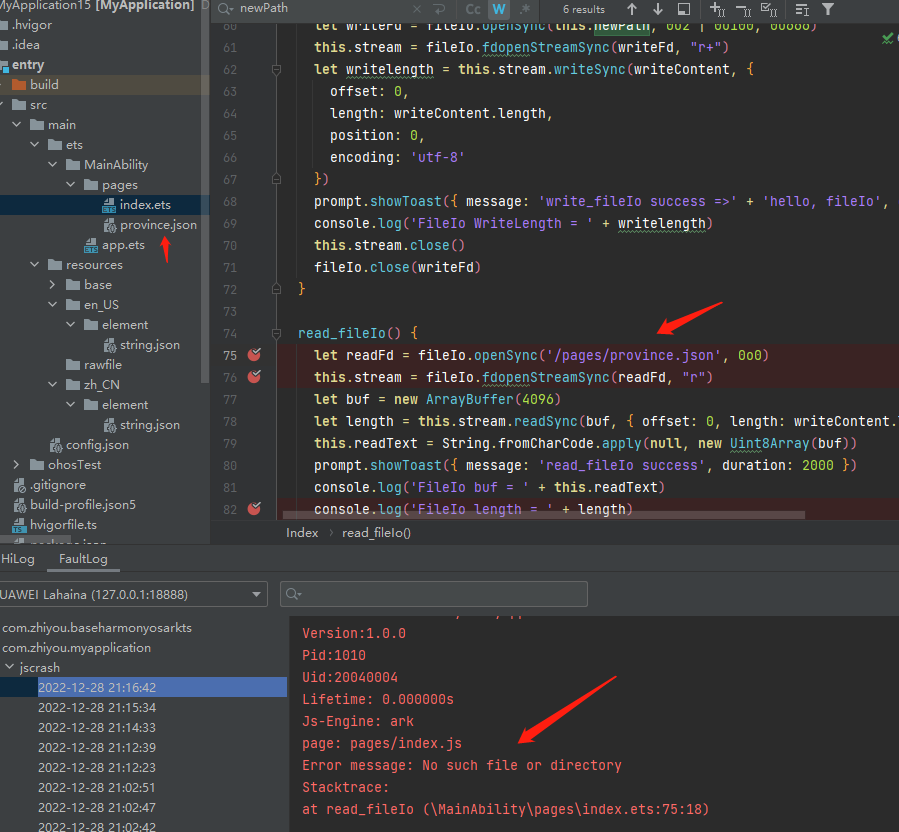Open hvigorfile.ts file icon

click(x=20, y=525)
